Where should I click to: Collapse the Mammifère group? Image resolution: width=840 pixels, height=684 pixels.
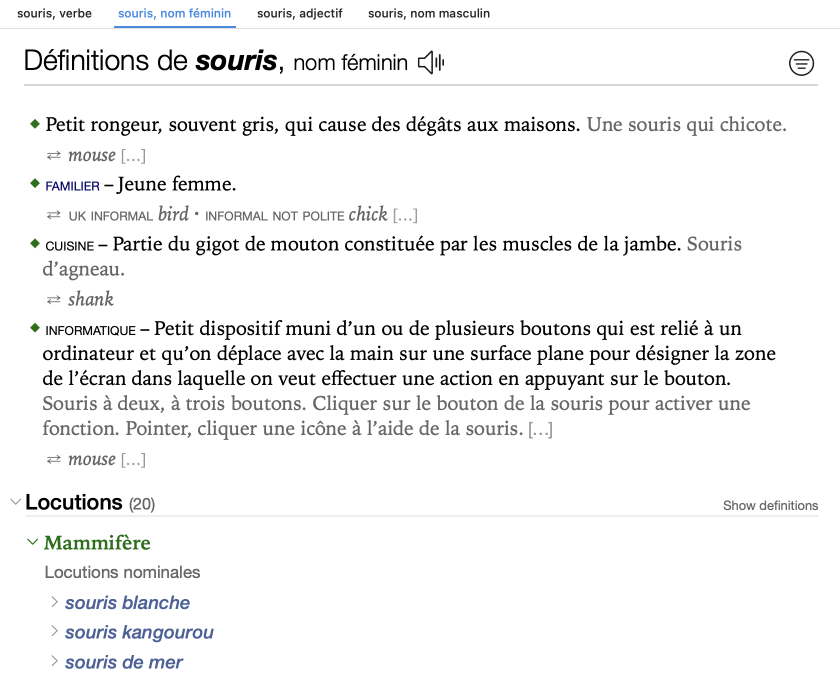coord(33,542)
